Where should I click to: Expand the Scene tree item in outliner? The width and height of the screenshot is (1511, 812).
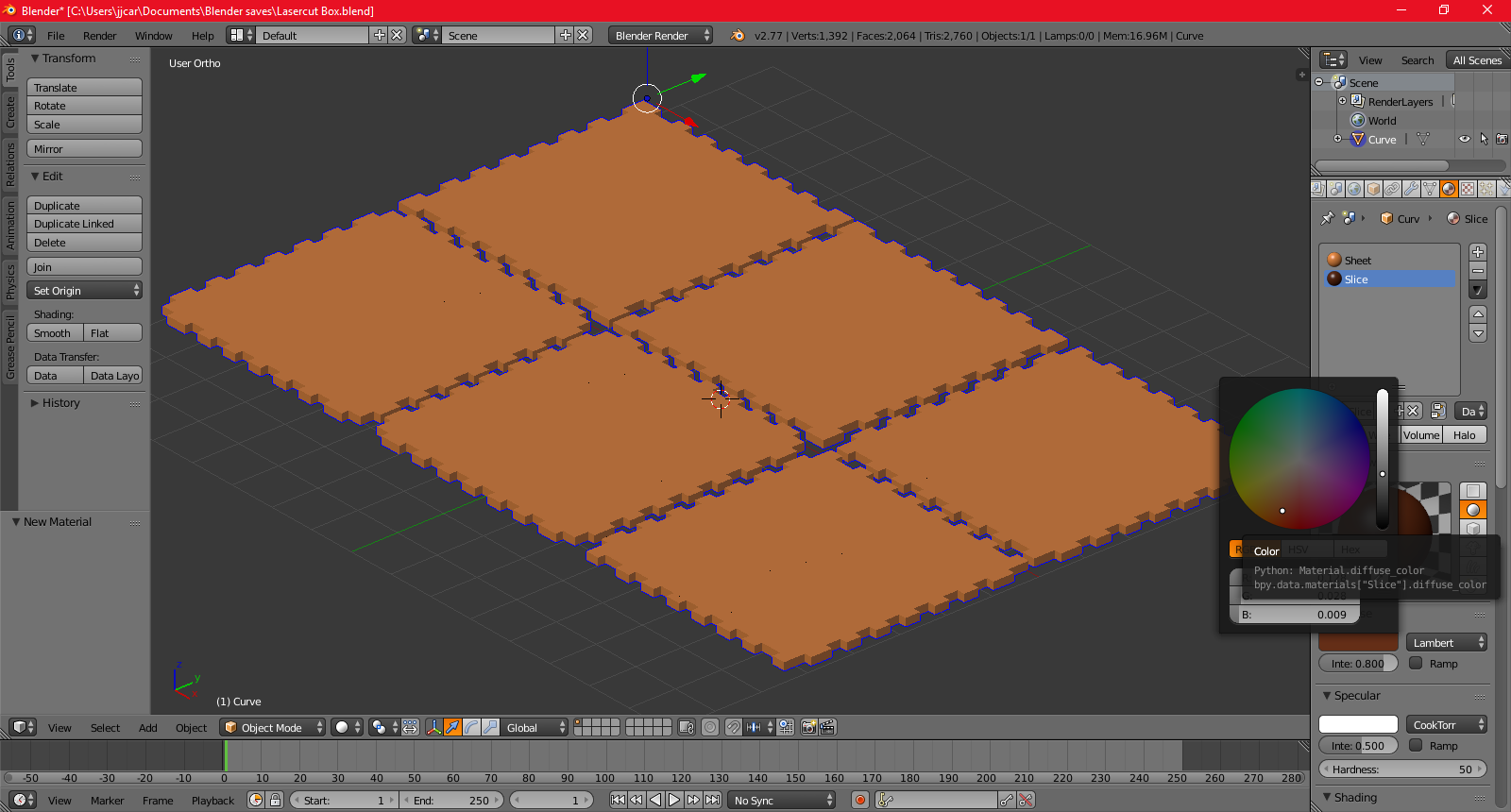point(1319,82)
